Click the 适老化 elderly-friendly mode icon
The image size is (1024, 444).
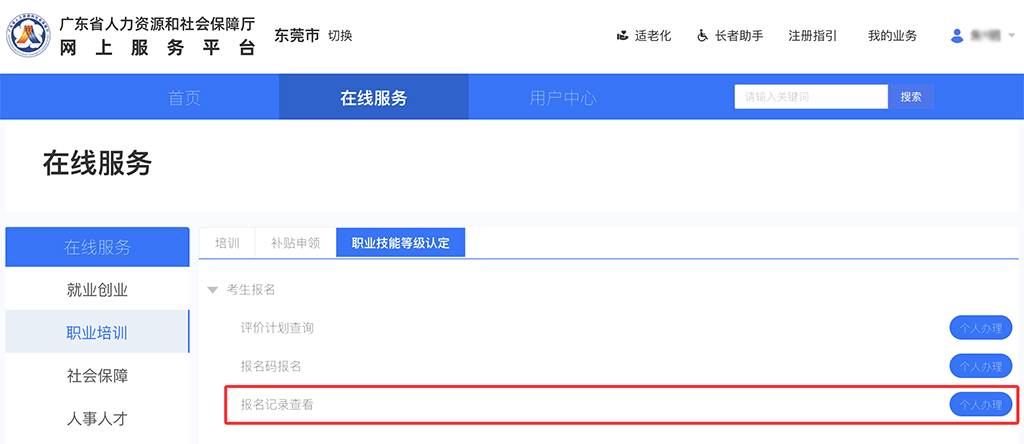tap(623, 36)
